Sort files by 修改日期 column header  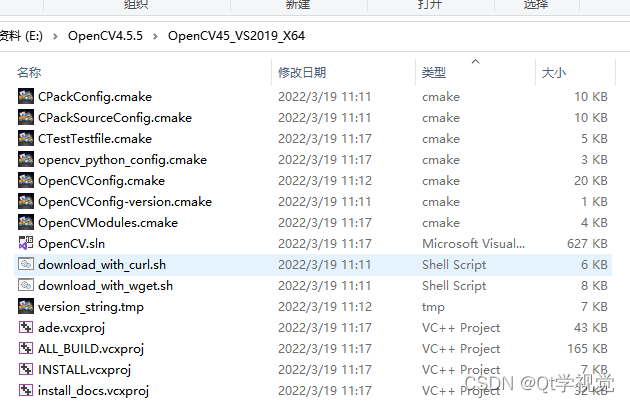pyautogui.click(x=302, y=73)
